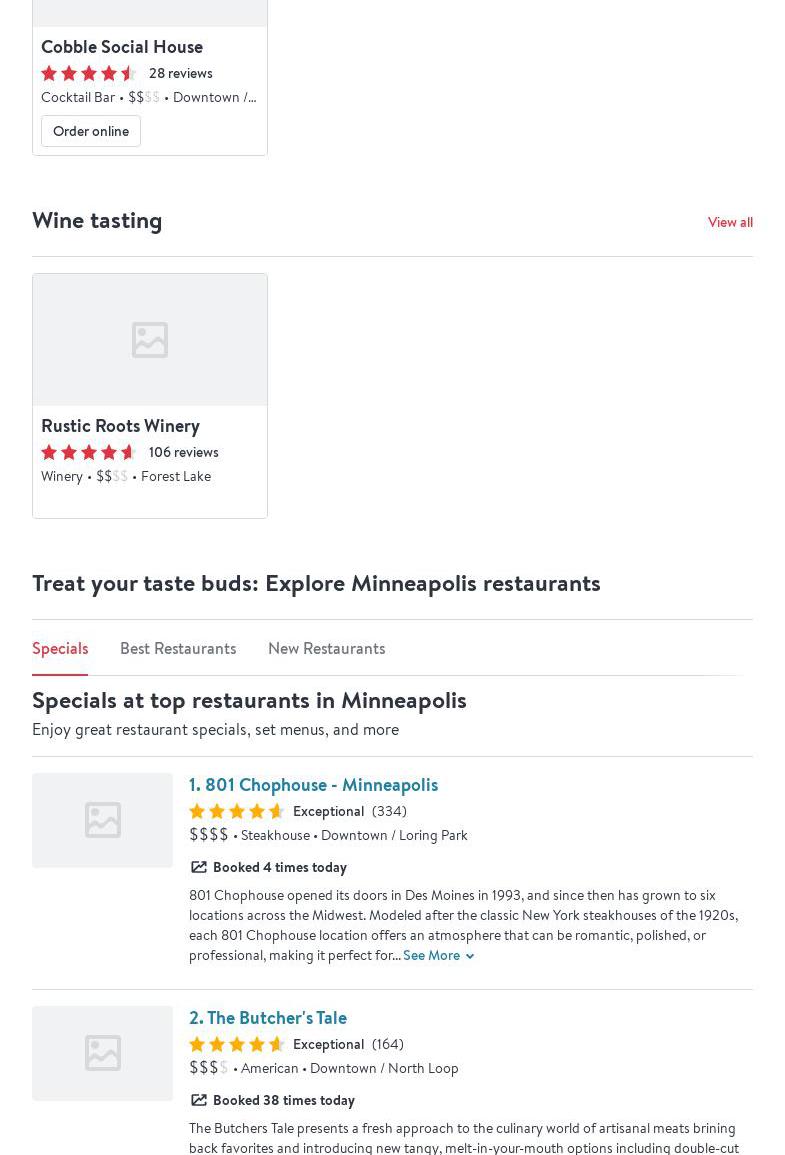
Task: Click Cobble Social House star rating
Action: click(89, 73)
